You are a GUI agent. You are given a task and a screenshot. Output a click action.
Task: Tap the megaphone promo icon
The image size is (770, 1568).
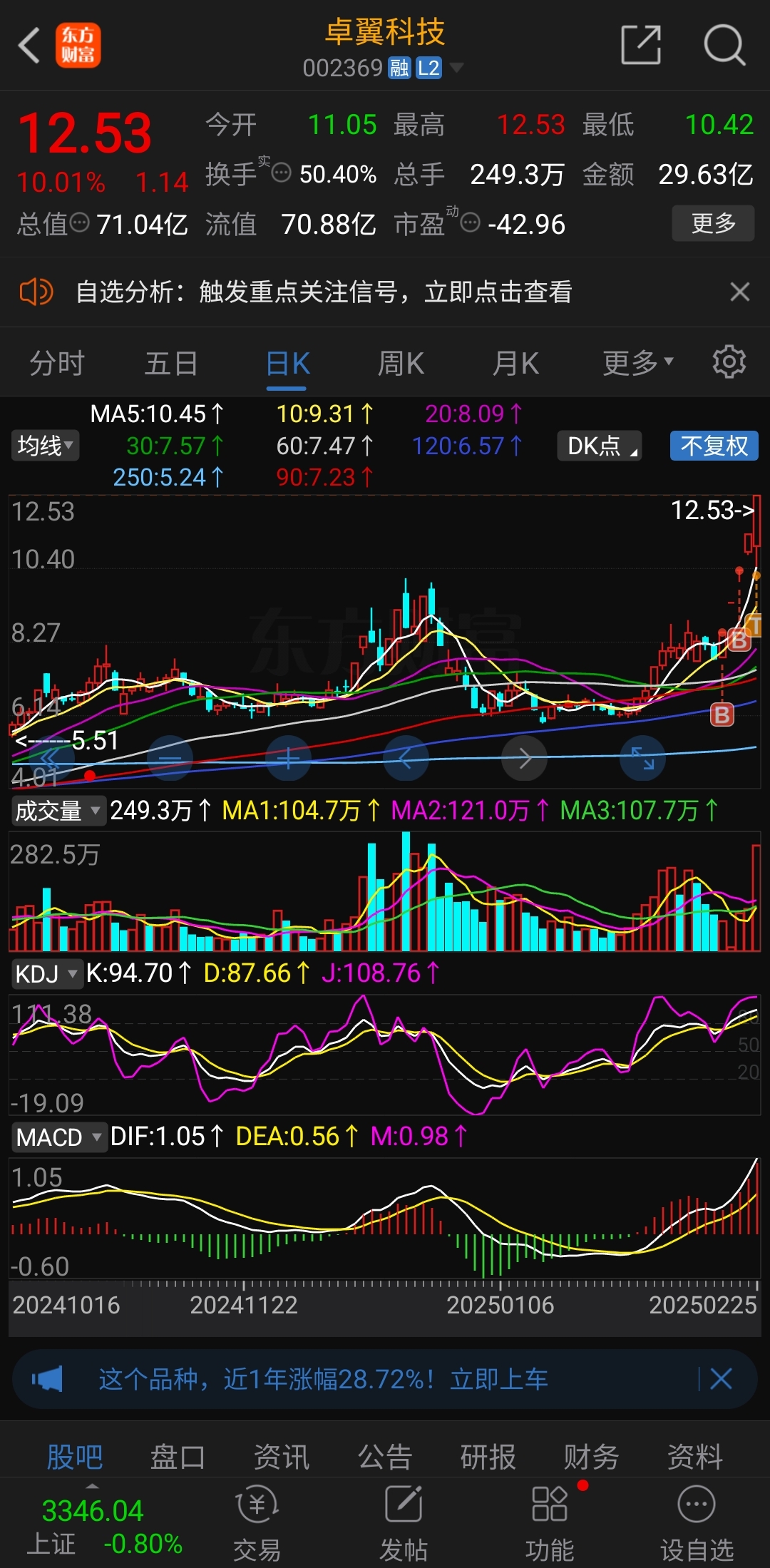click(x=47, y=1378)
